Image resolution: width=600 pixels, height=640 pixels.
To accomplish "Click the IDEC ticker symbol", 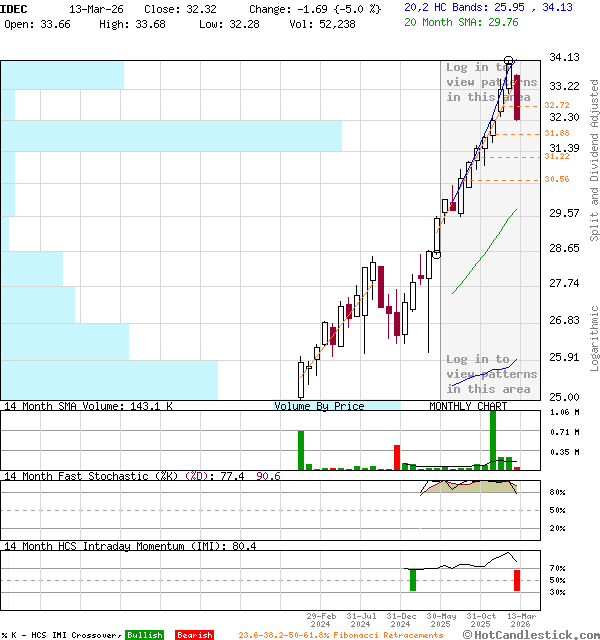I will point(15,7).
